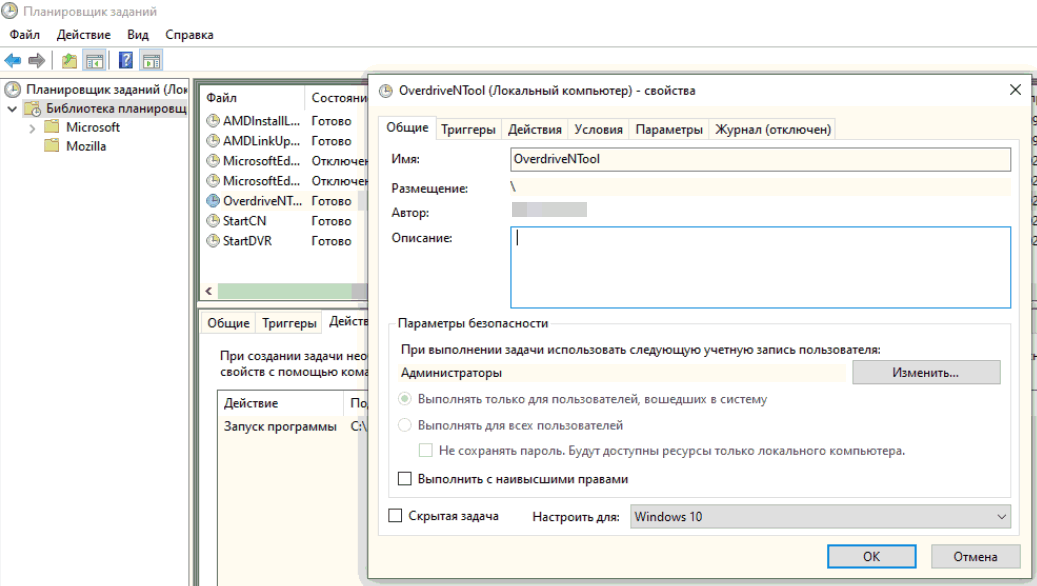Click the folder up-level toolbar icon
The width and height of the screenshot is (1037, 586).
pyautogui.click(x=69, y=61)
